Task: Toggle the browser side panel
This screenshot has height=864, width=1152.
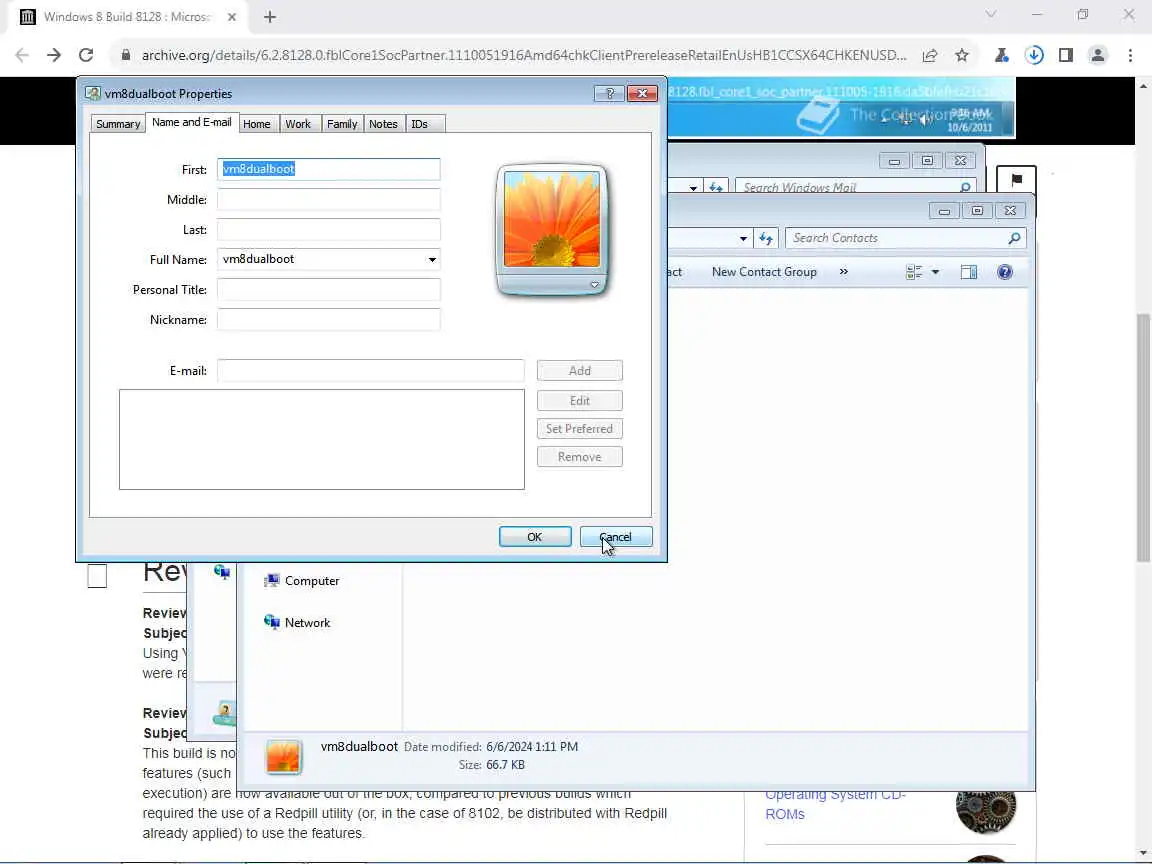Action: pos(1065,55)
